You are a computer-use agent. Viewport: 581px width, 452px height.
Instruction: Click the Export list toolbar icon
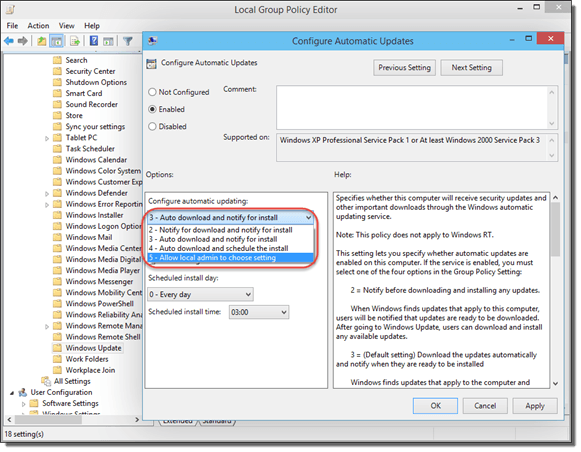click(x=75, y=41)
